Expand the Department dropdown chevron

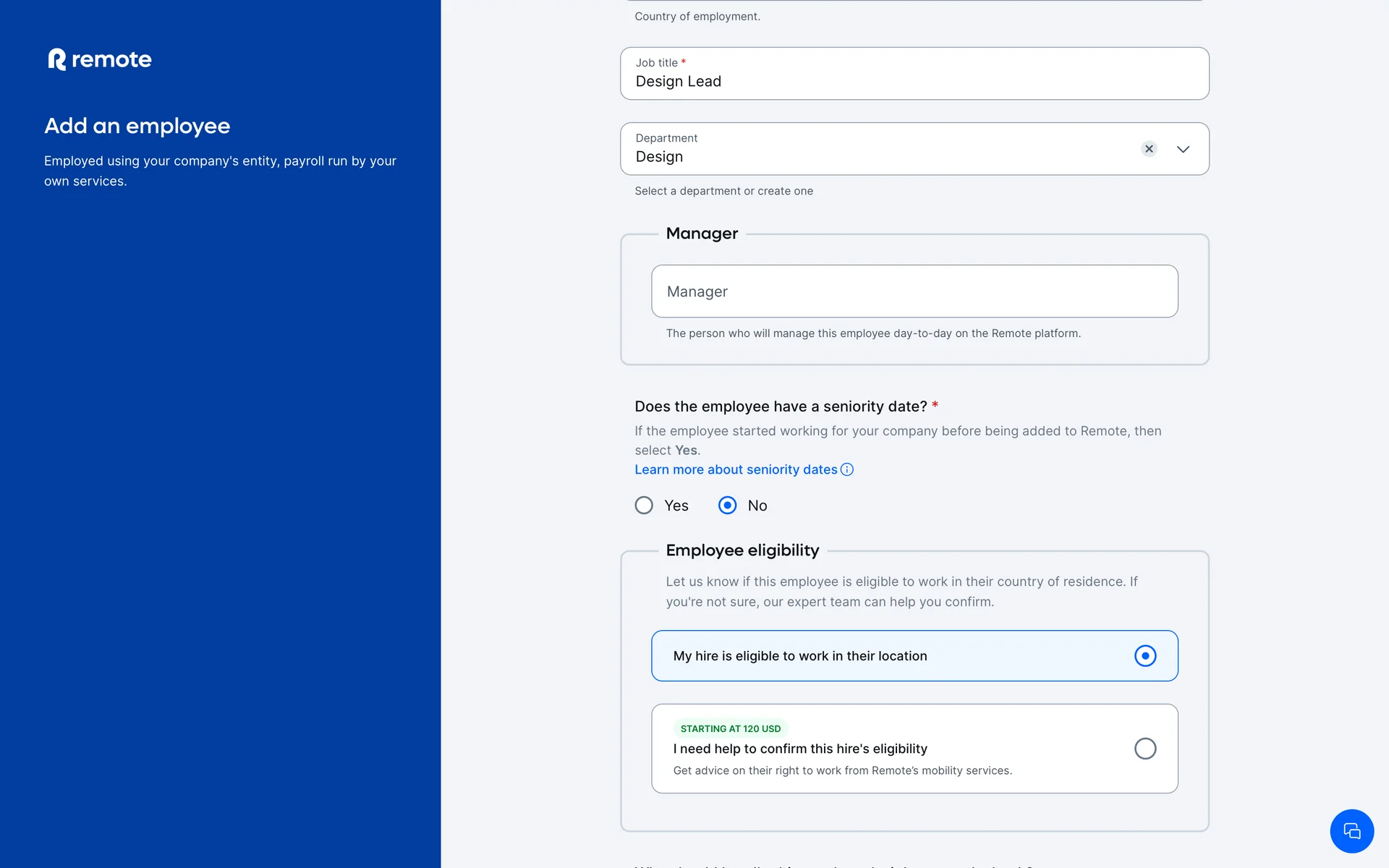(1183, 149)
